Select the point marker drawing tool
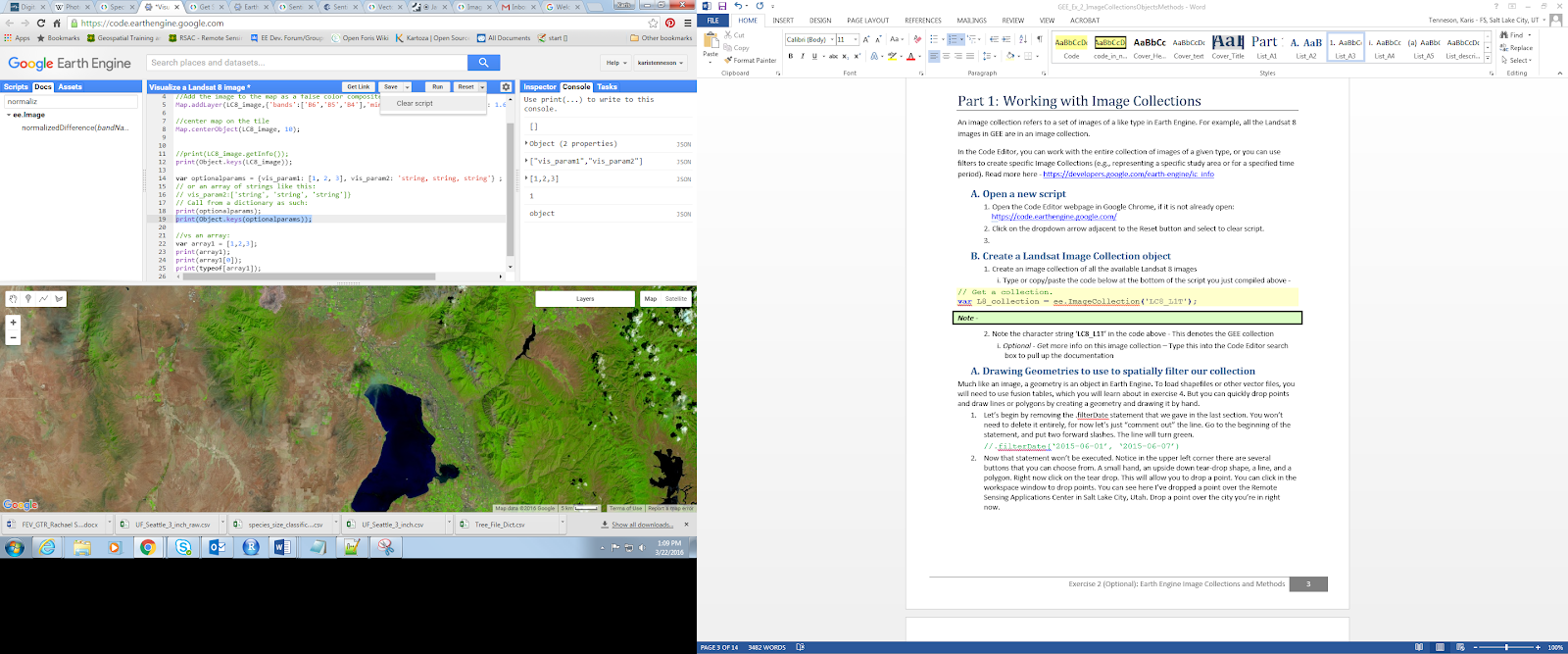The height and width of the screenshot is (654, 1568). pyautogui.click(x=28, y=298)
